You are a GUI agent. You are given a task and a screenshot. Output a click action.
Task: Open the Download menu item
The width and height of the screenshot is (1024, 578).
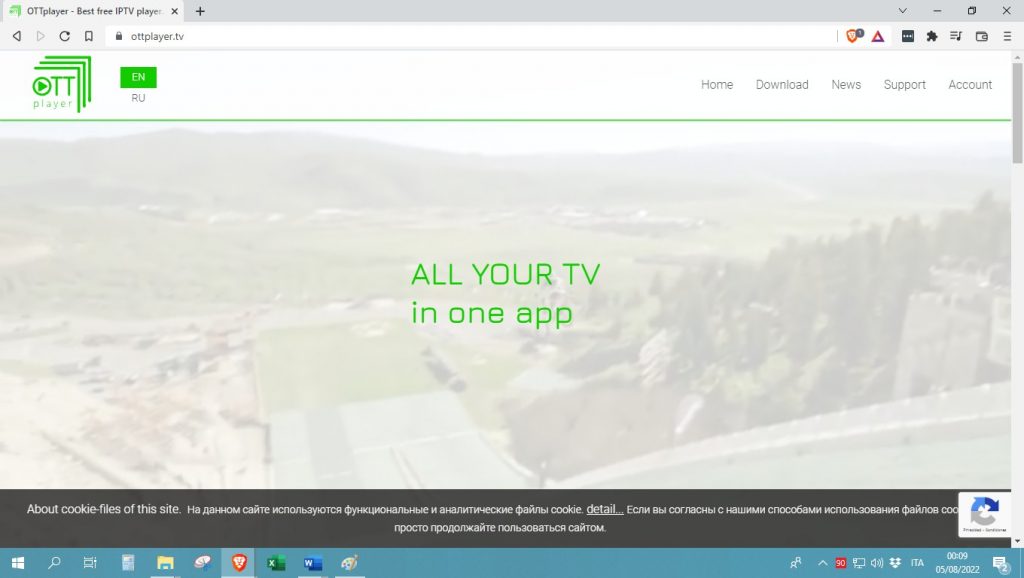click(x=781, y=85)
